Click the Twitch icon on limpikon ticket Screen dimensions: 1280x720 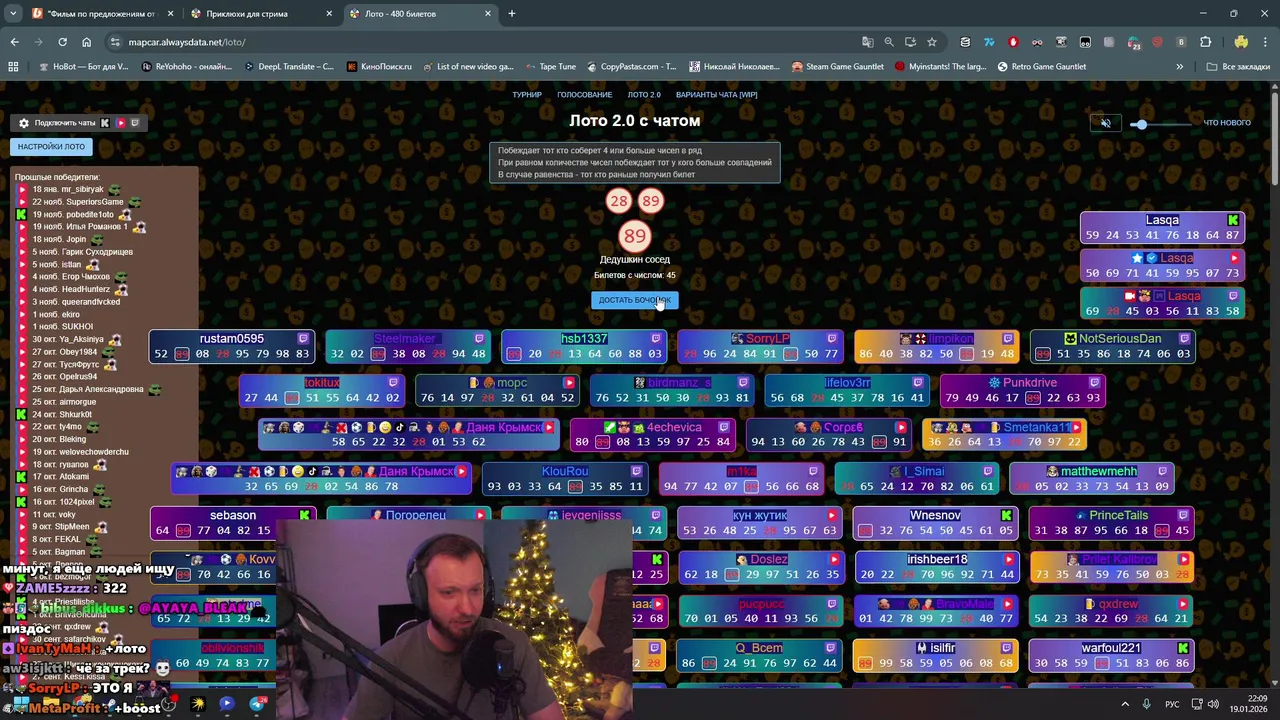pos(1007,339)
